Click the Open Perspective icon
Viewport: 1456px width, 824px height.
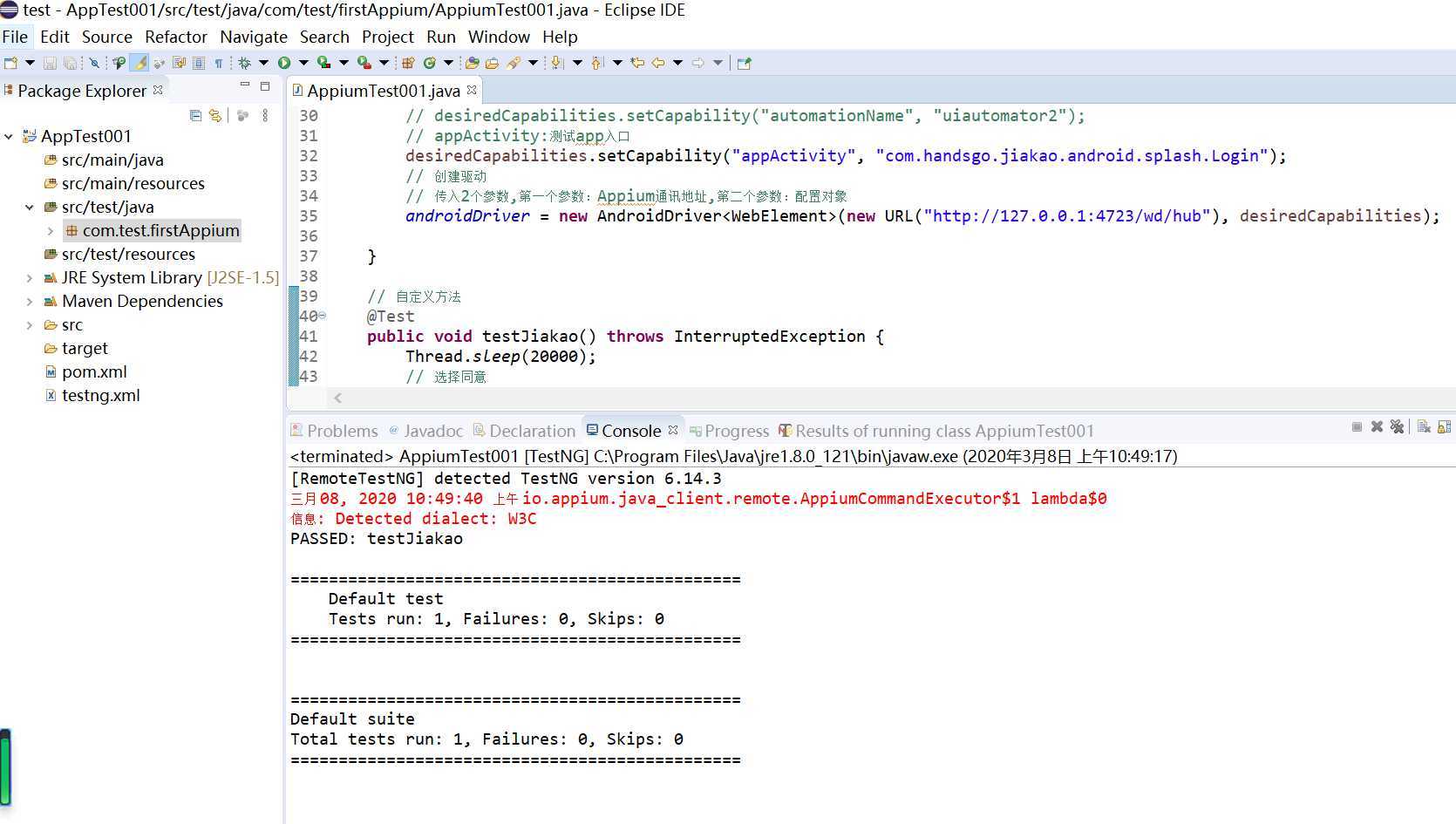click(744, 63)
